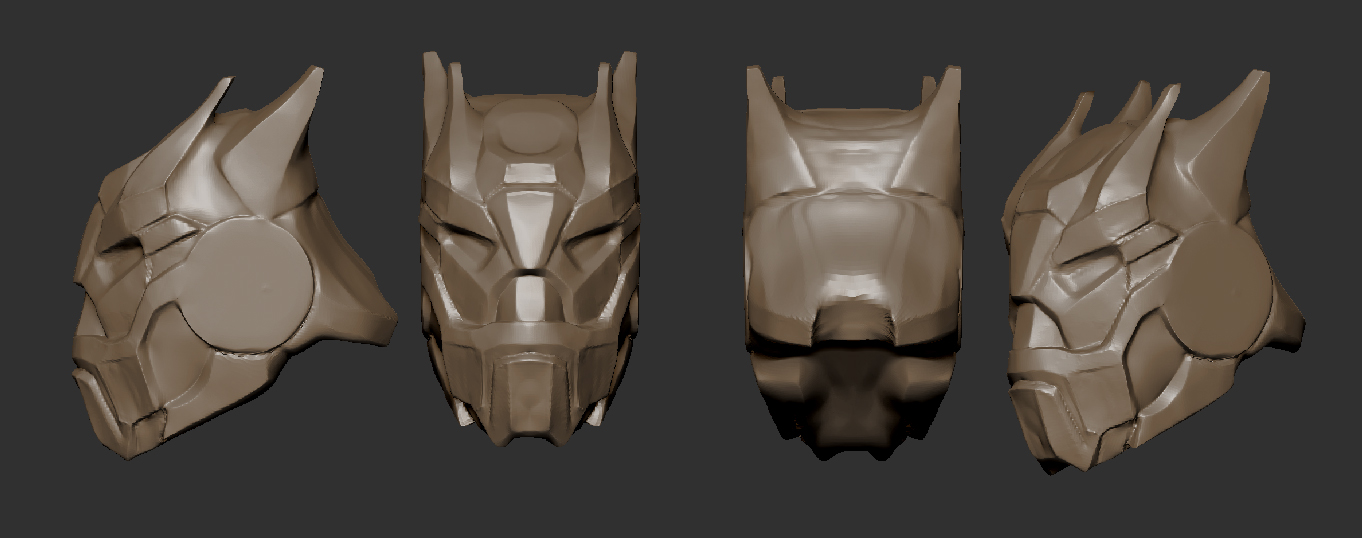The height and width of the screenshot is (538, 1362).
Task: Select the rightmost three-quarter helmet render
Action: click(x=1154, y=272)
